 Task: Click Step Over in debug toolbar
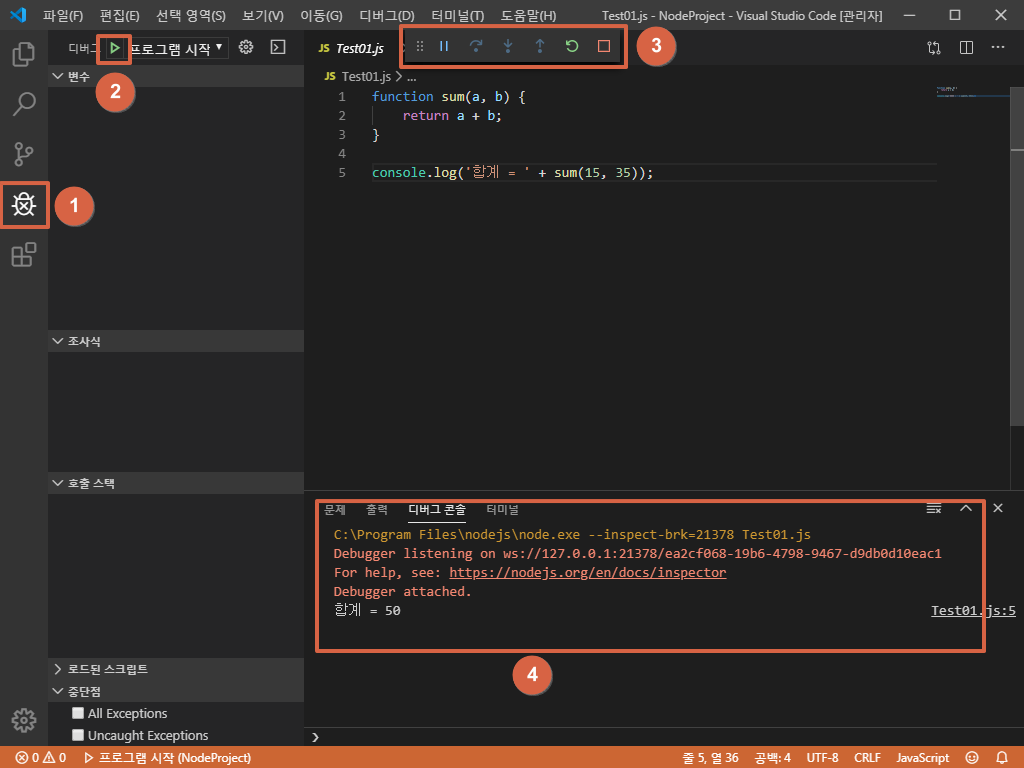coord(476,46)
